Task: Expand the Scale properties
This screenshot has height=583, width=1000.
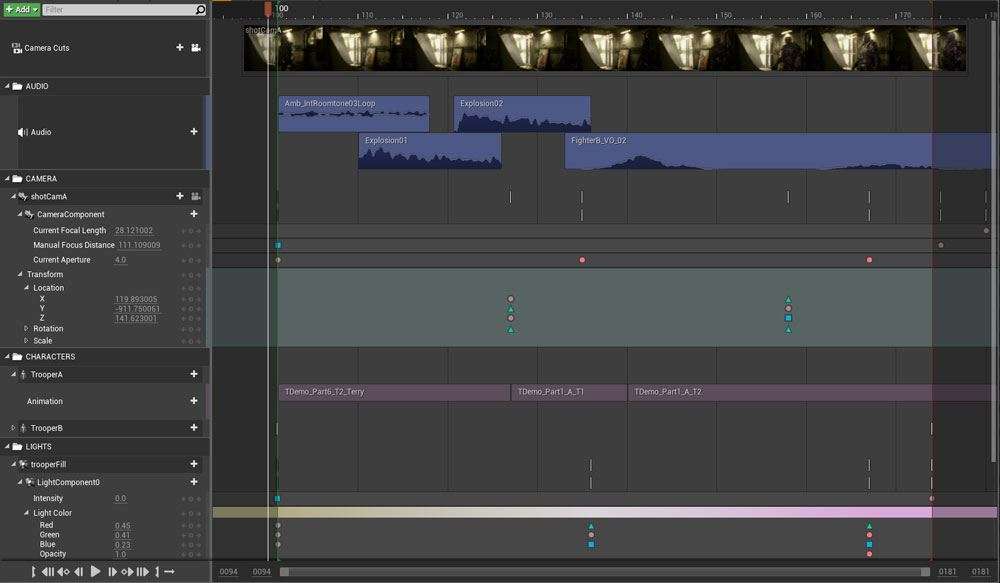Action: point(26,341)
